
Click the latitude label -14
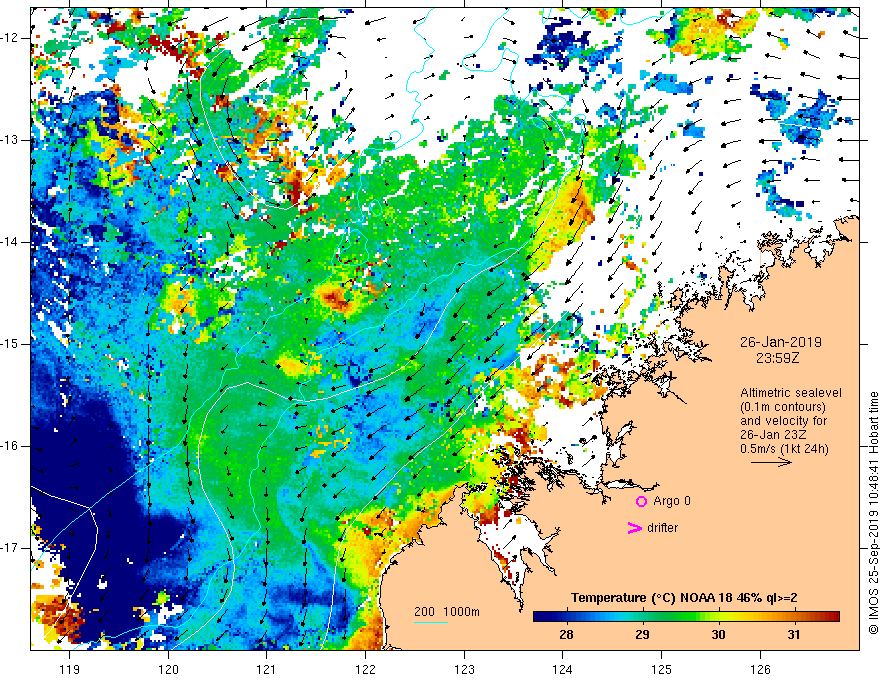[x=10, y=242]
